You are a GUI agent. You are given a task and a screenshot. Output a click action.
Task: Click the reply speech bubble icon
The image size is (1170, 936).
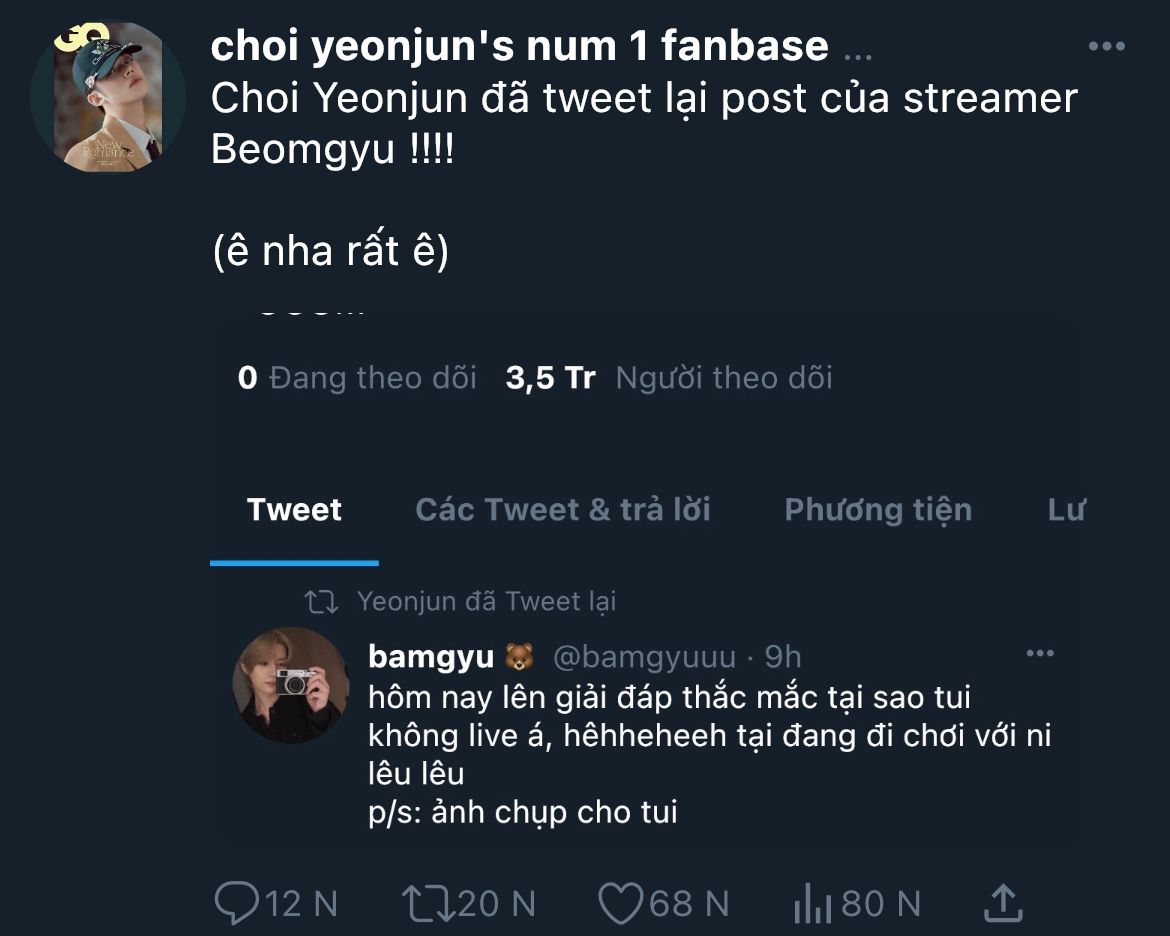coord(236,903)
